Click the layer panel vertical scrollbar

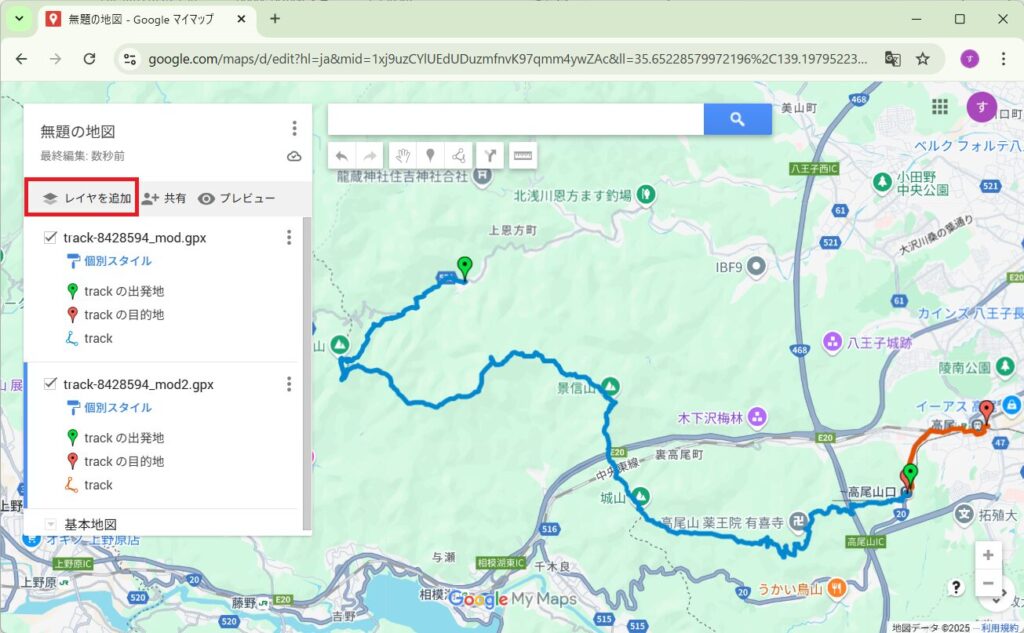[306, 374]
